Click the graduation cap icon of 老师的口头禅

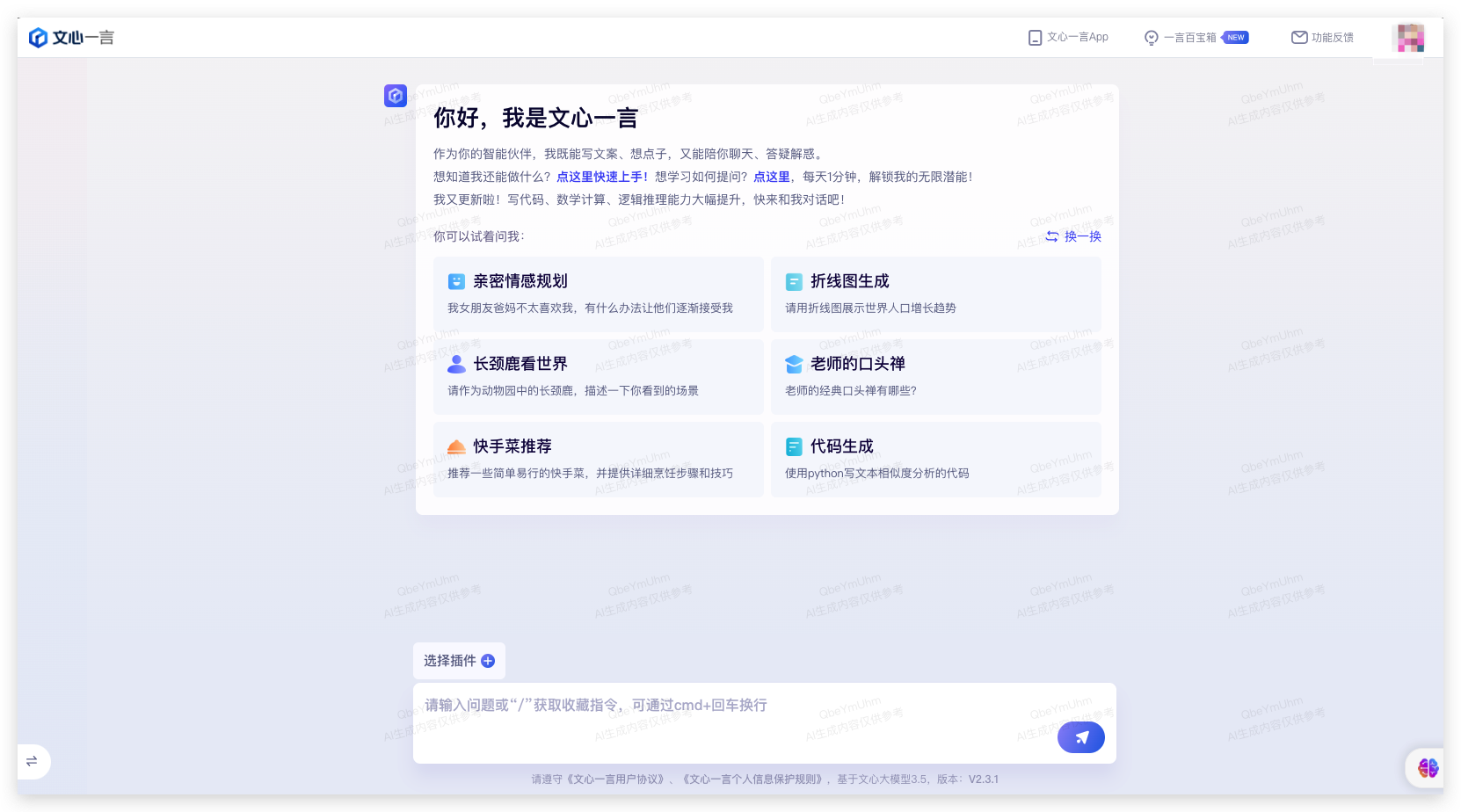pyautogui.click(x=794, y=364)
